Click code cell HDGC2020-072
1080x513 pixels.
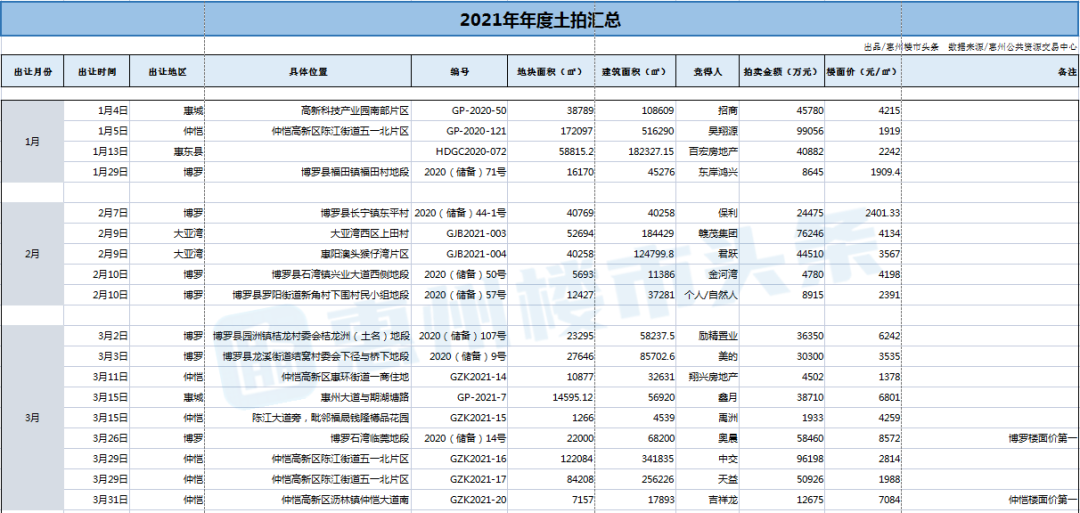tap(460, 151)
